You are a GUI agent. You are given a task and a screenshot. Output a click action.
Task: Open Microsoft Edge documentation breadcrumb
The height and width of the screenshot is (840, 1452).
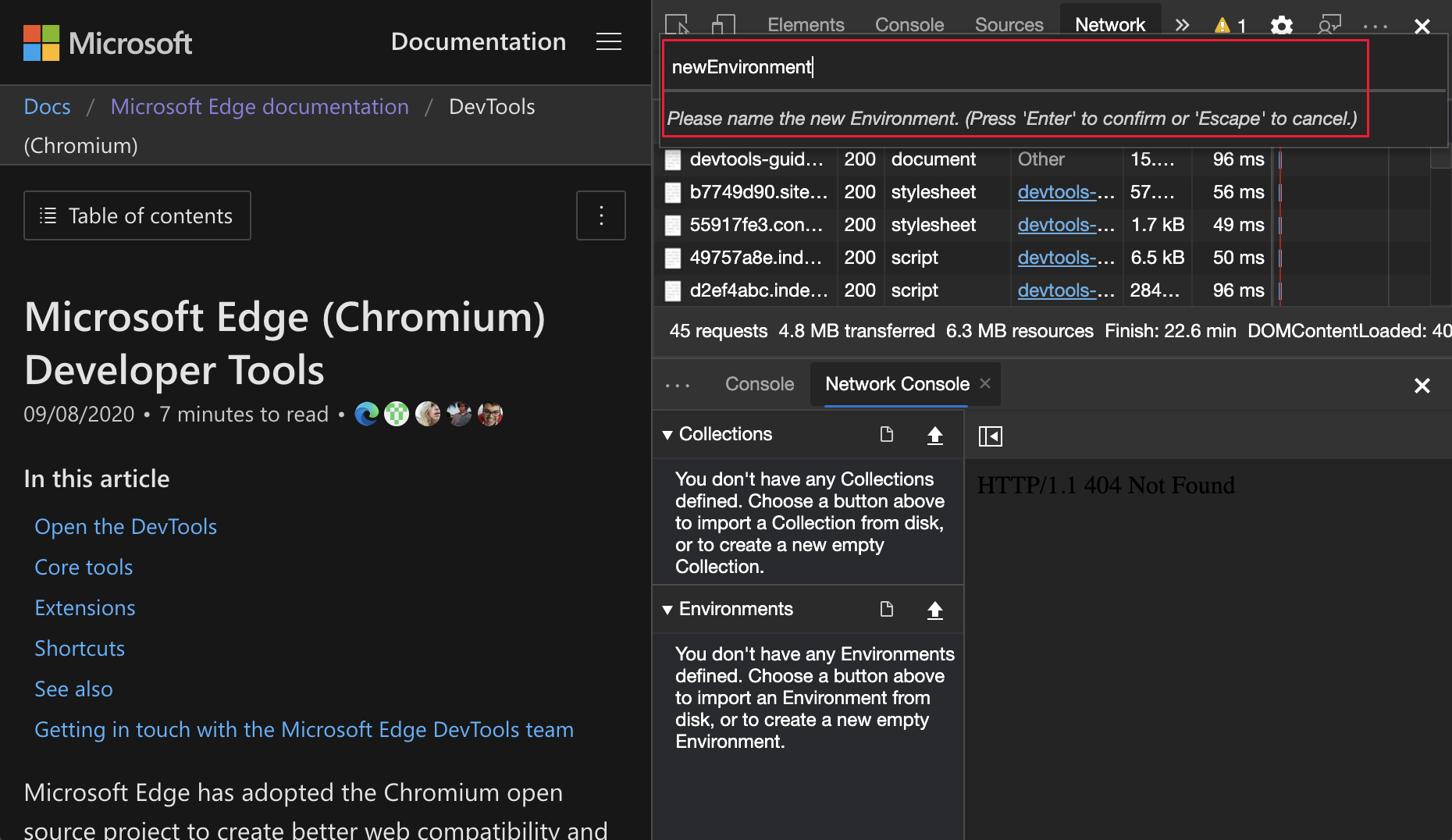[x=260, y=106]
